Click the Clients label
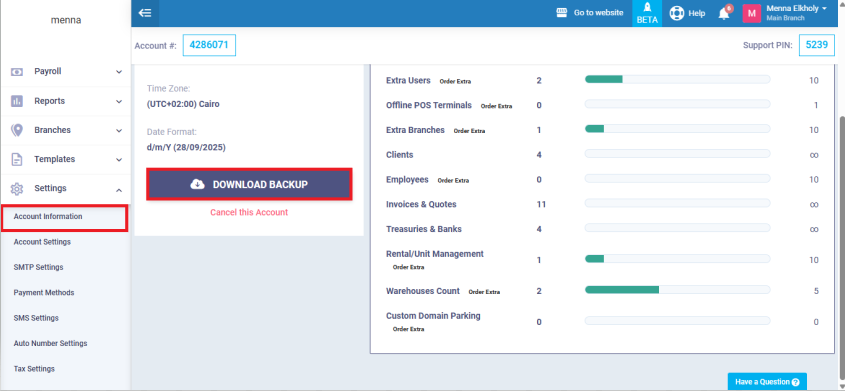This screenshot has width=845, height=391. (x=400, y=155)
